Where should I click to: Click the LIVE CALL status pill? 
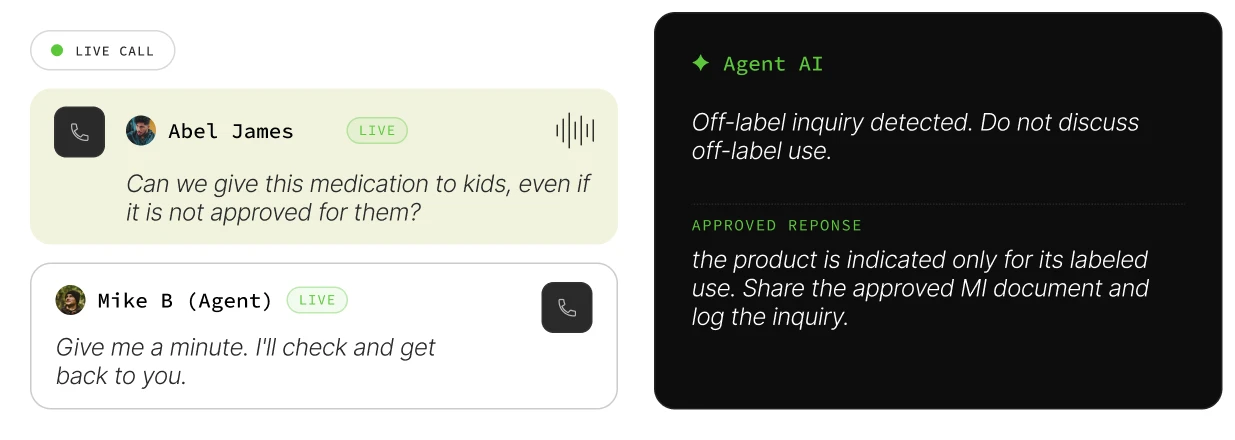point(103,50)
